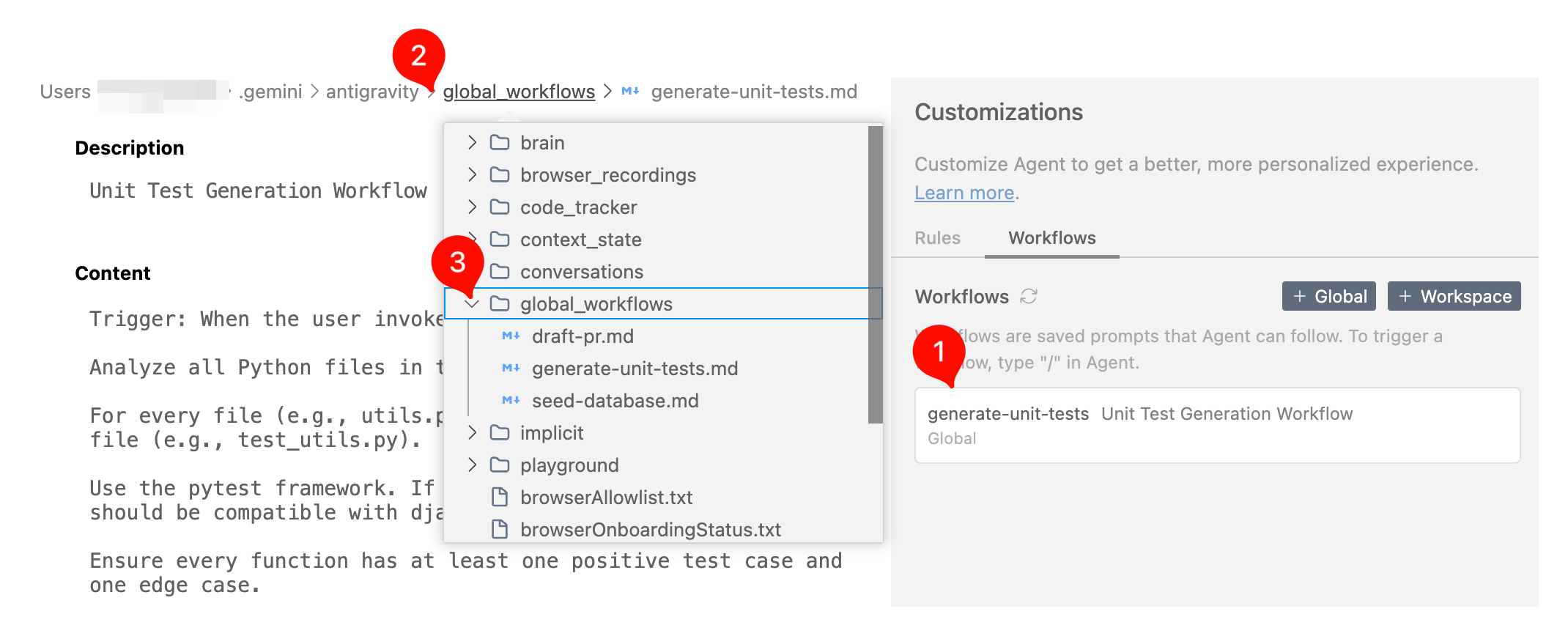Click the Markdown icon in the breadcrumb
Image resolution: width=1568 pixels, height=636 pixels.
click(x=630, y=92)
